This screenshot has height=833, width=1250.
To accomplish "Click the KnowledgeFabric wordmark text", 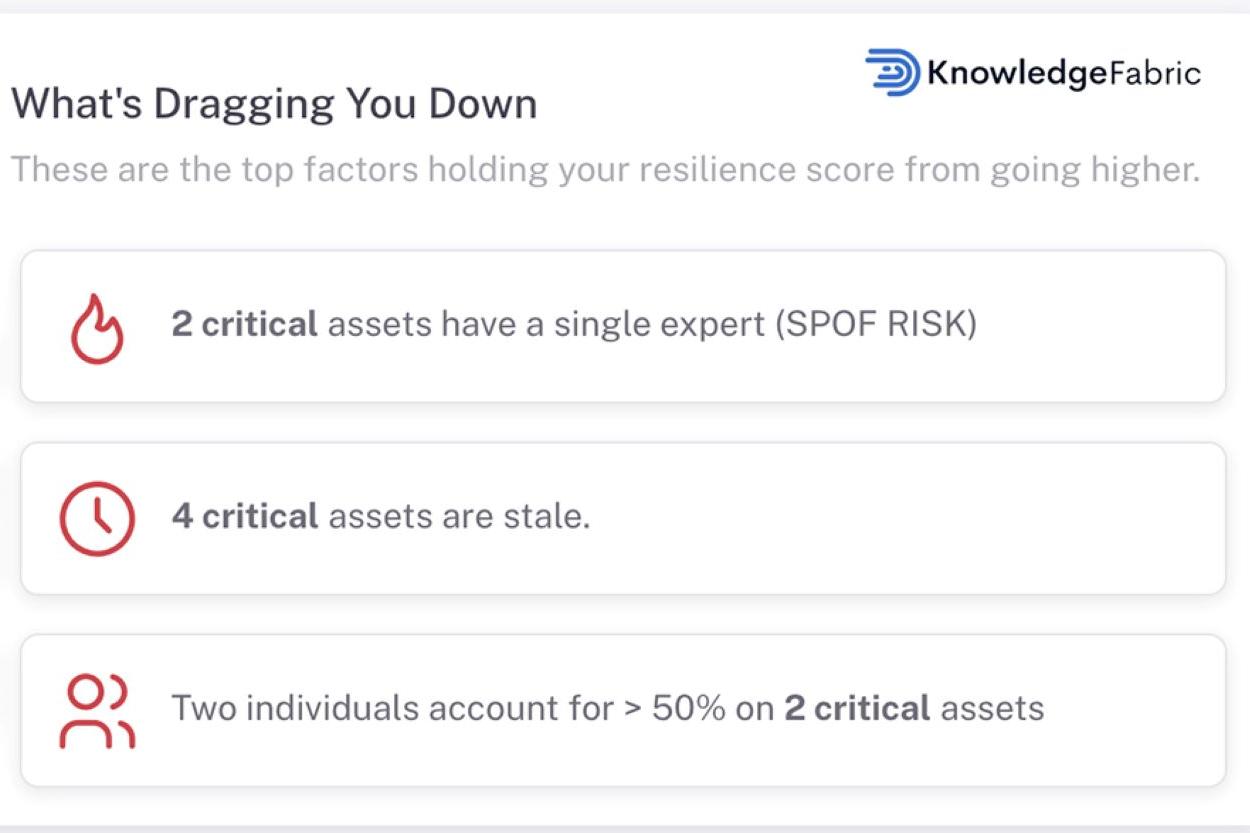I will (x=1064, y=72).
